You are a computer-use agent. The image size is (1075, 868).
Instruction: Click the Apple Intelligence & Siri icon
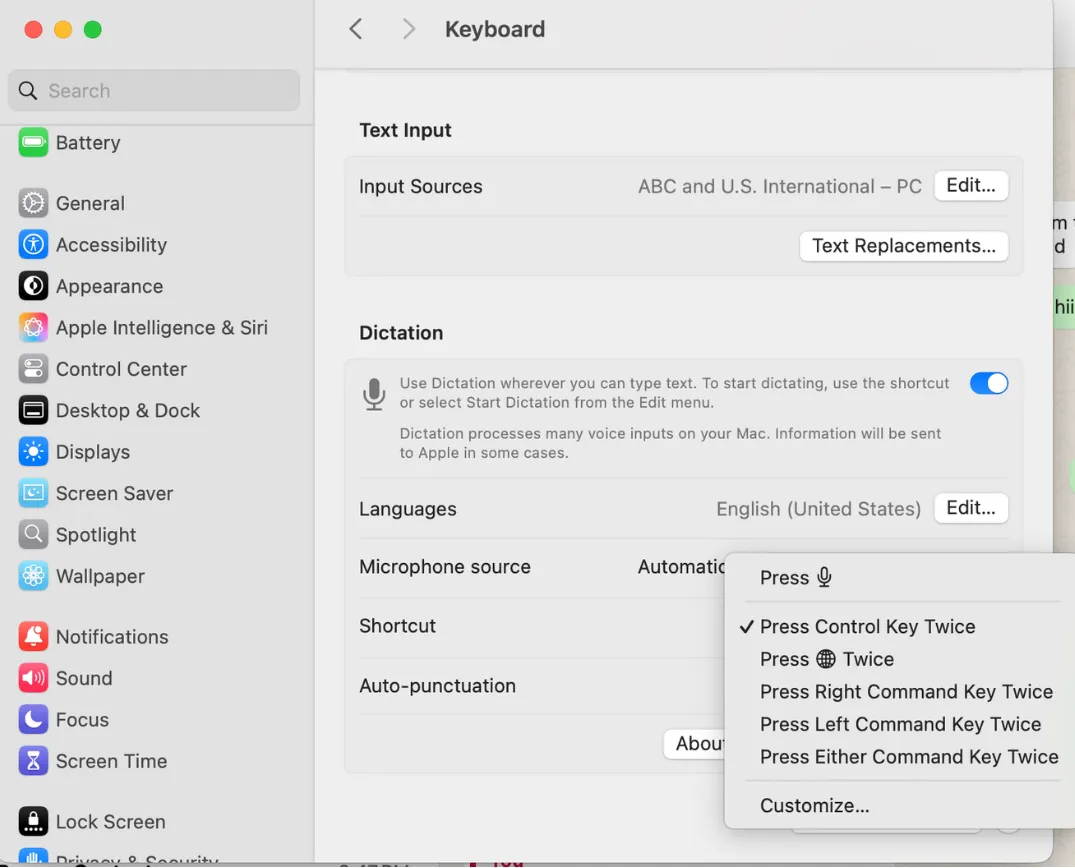coord(33,328)
